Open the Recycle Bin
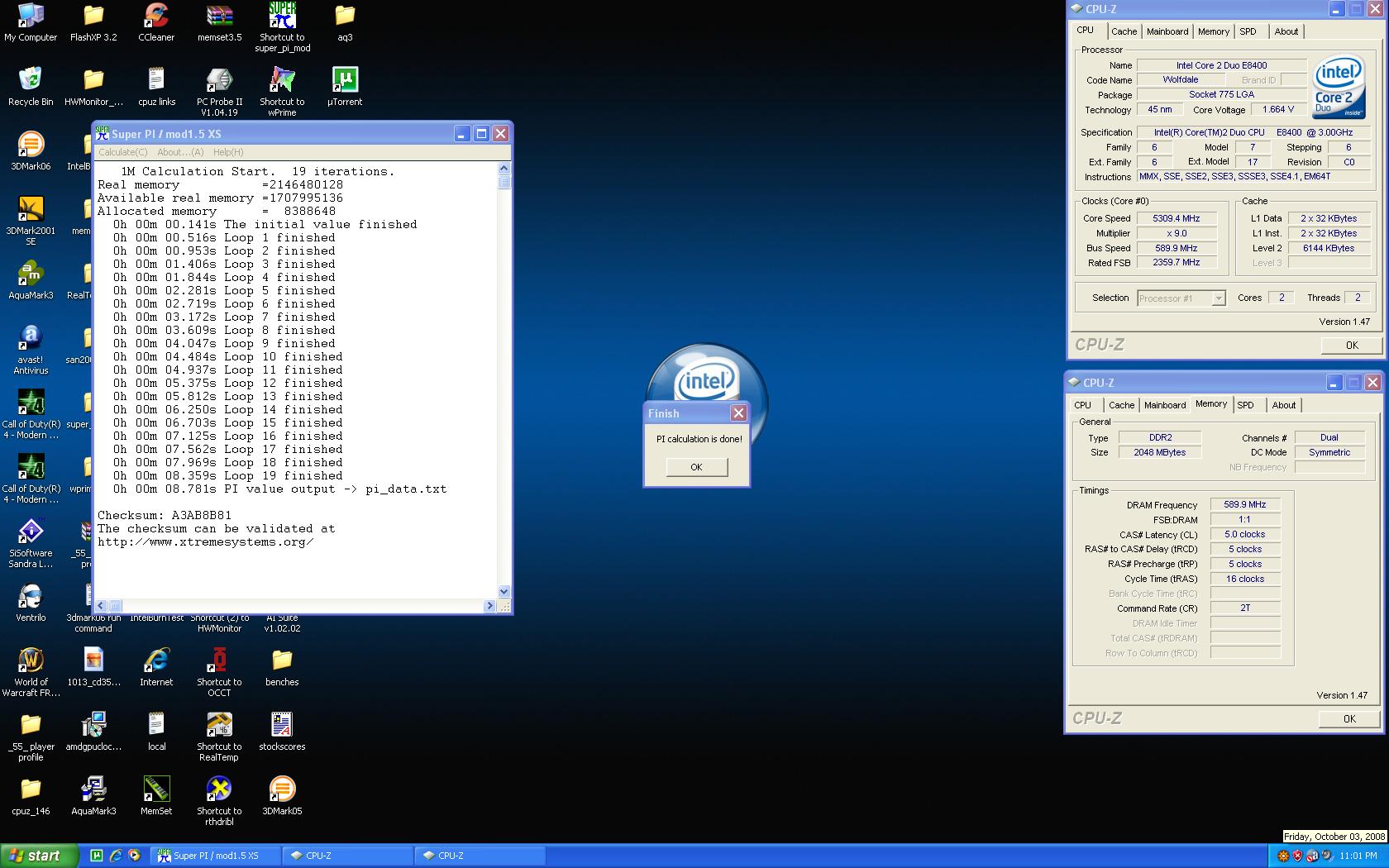Screen dimensions: 1389x868 [31, 87]
